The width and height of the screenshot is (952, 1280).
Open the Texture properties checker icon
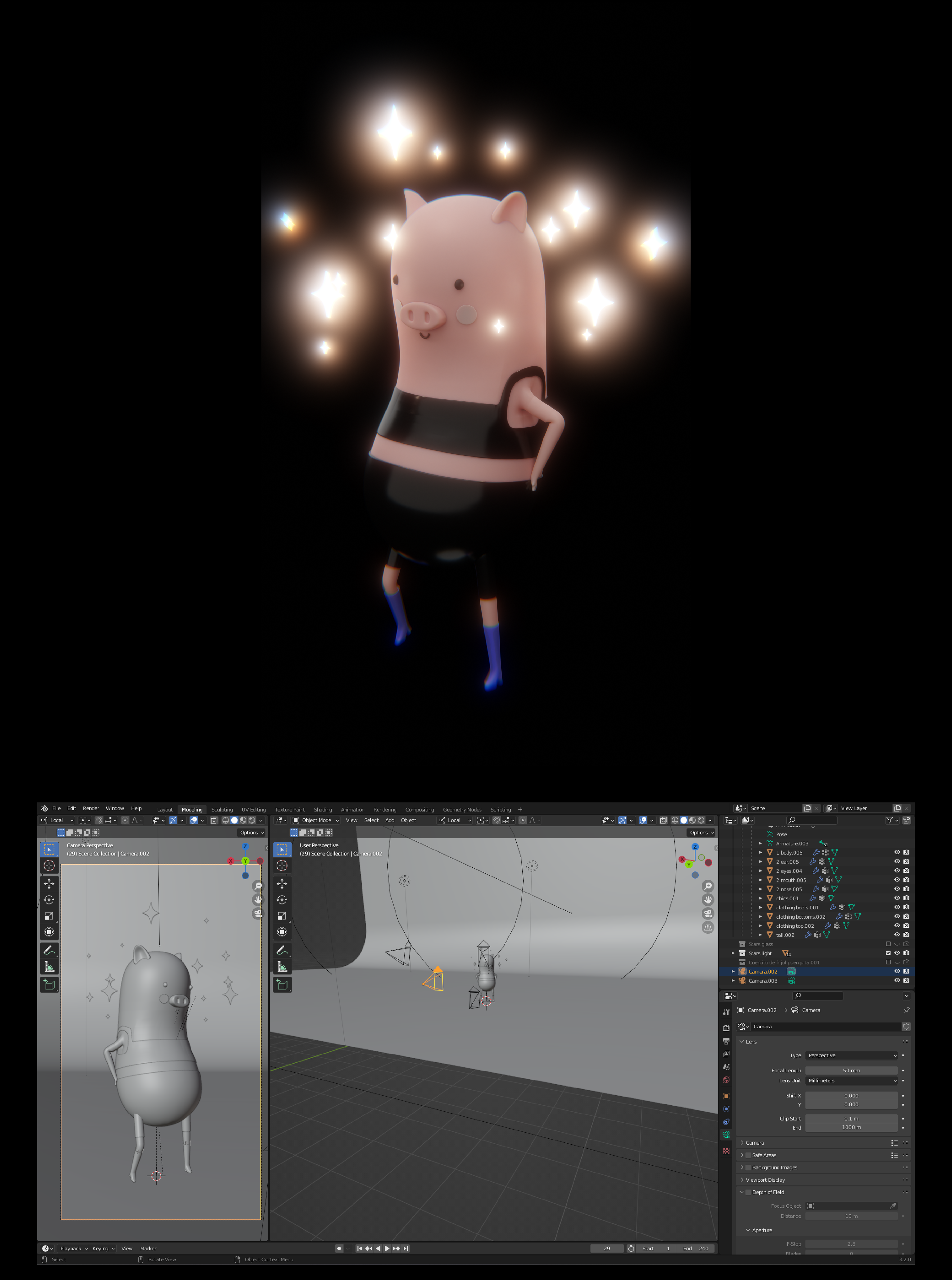(726, 1151)
